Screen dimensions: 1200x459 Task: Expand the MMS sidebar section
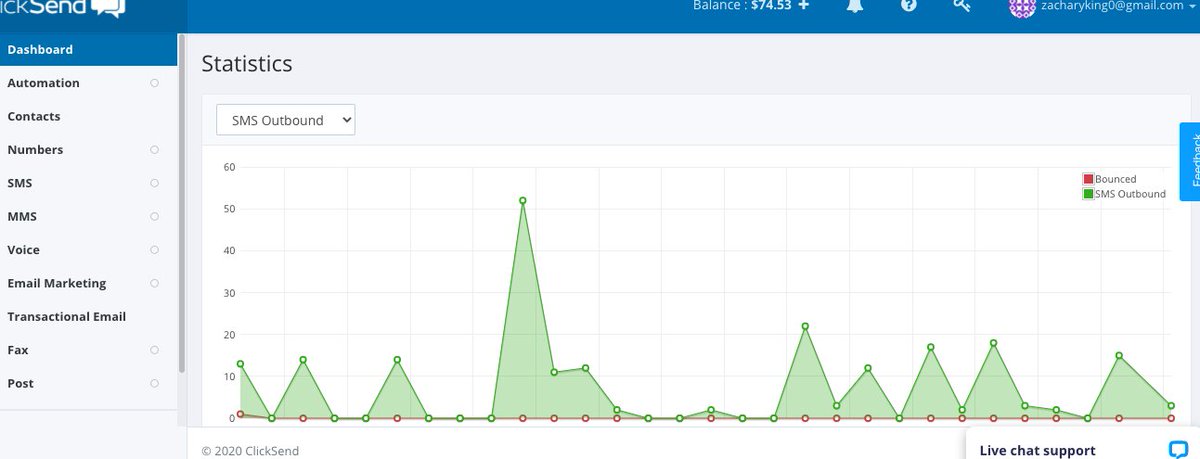pos(154,216)
